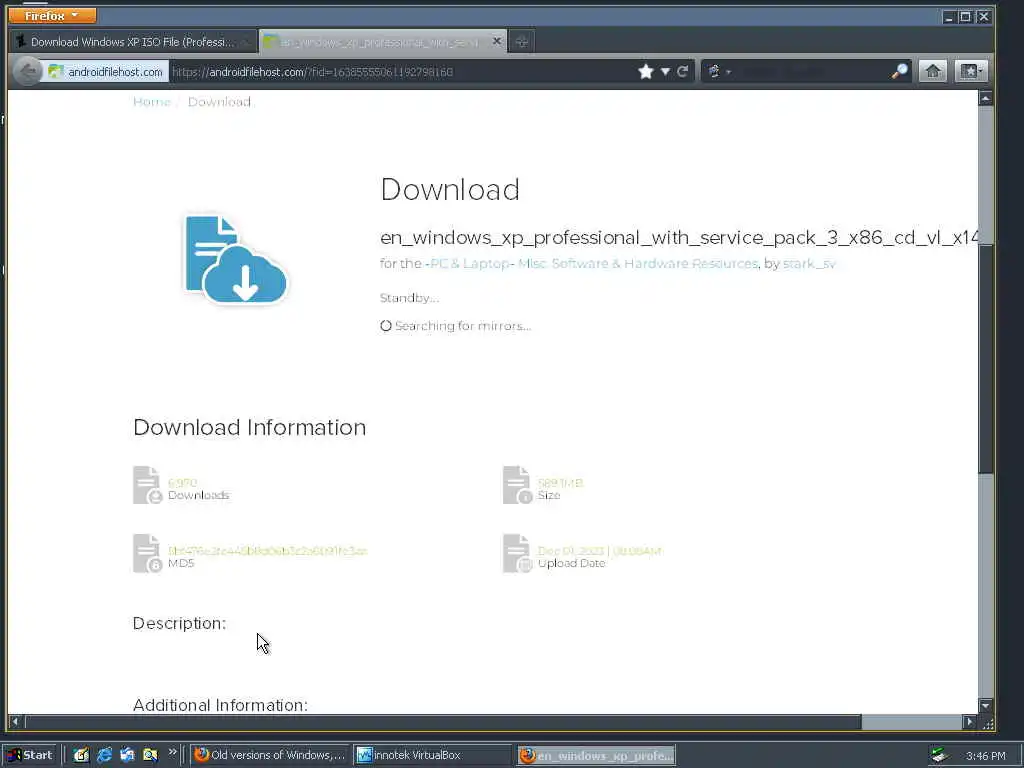Open Misc. Software & Hardware Resources link

(637, 264)
